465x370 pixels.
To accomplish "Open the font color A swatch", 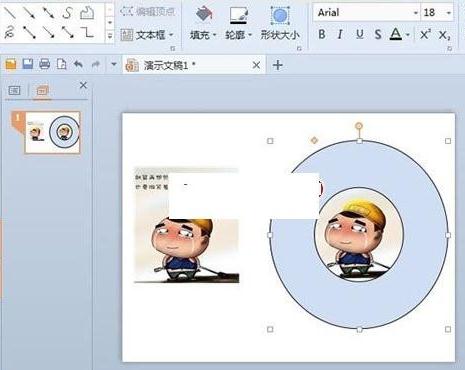I will click(396, 34).
